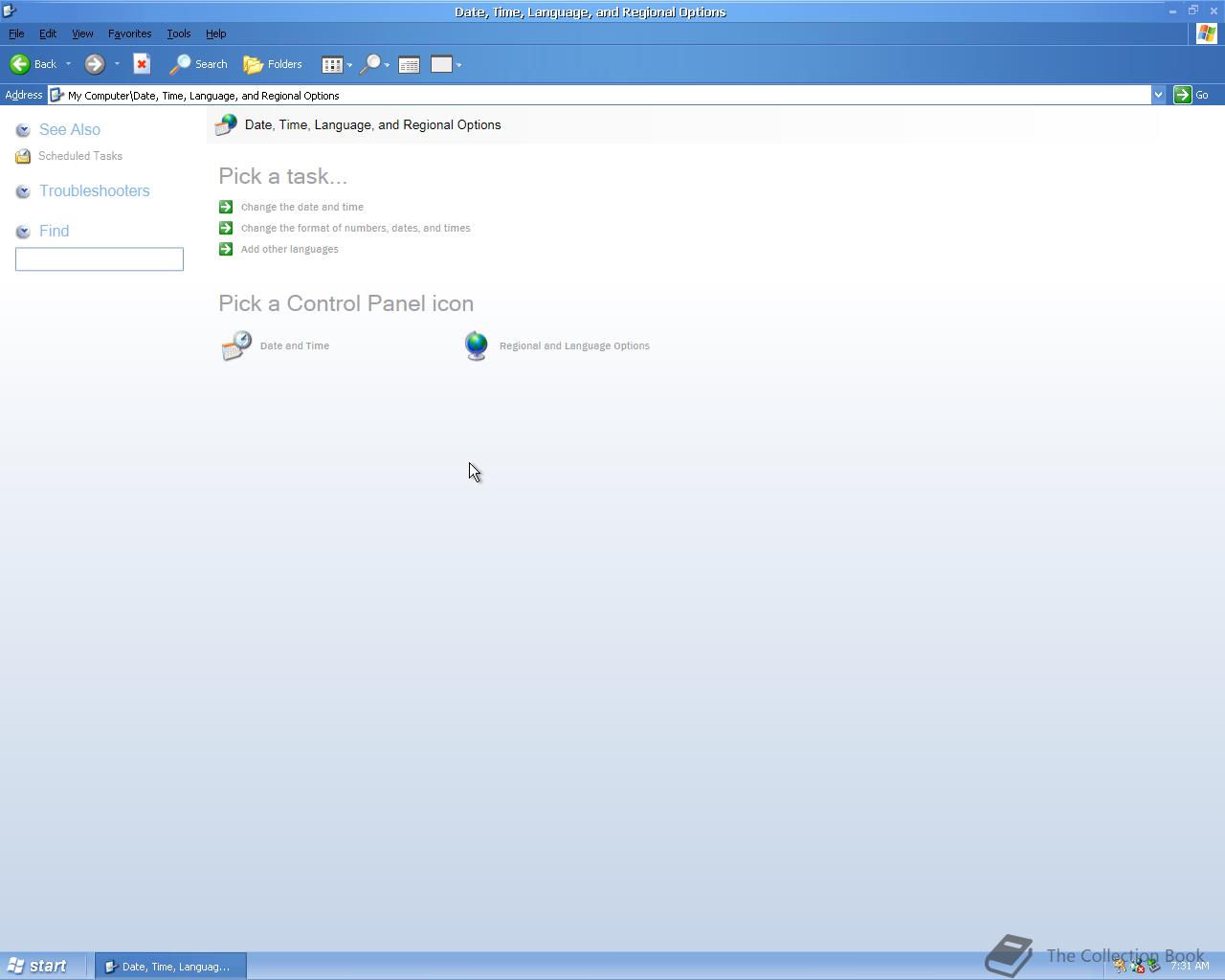The height and width of the screenshot is (980, 1225).
Task: Click the Find text input box
Action: (100, 259)
